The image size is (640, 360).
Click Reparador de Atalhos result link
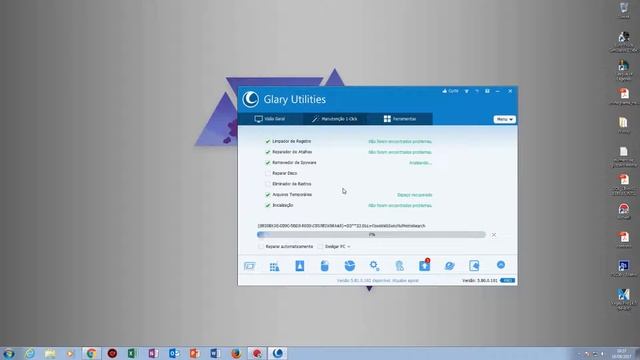[400, 152]
